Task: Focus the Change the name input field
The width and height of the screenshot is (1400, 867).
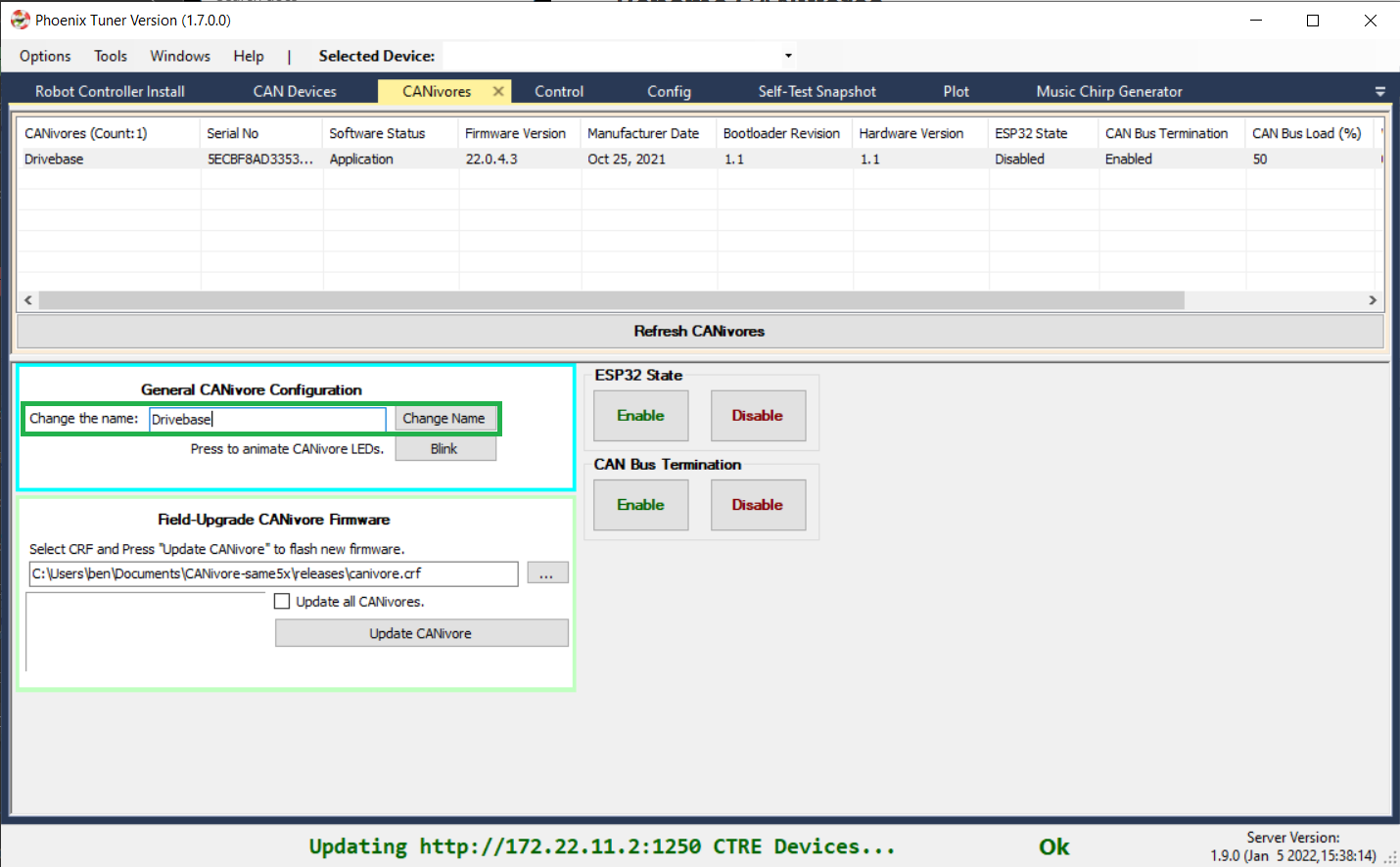Action: pyautogui.click(x=267, y=419)
